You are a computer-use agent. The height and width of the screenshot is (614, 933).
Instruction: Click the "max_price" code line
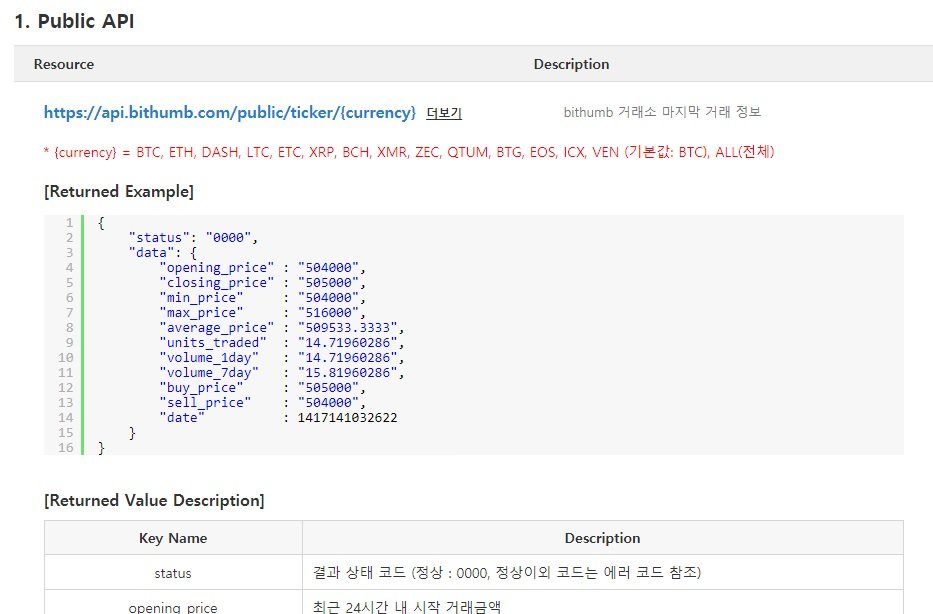click(x=262, y=312)
